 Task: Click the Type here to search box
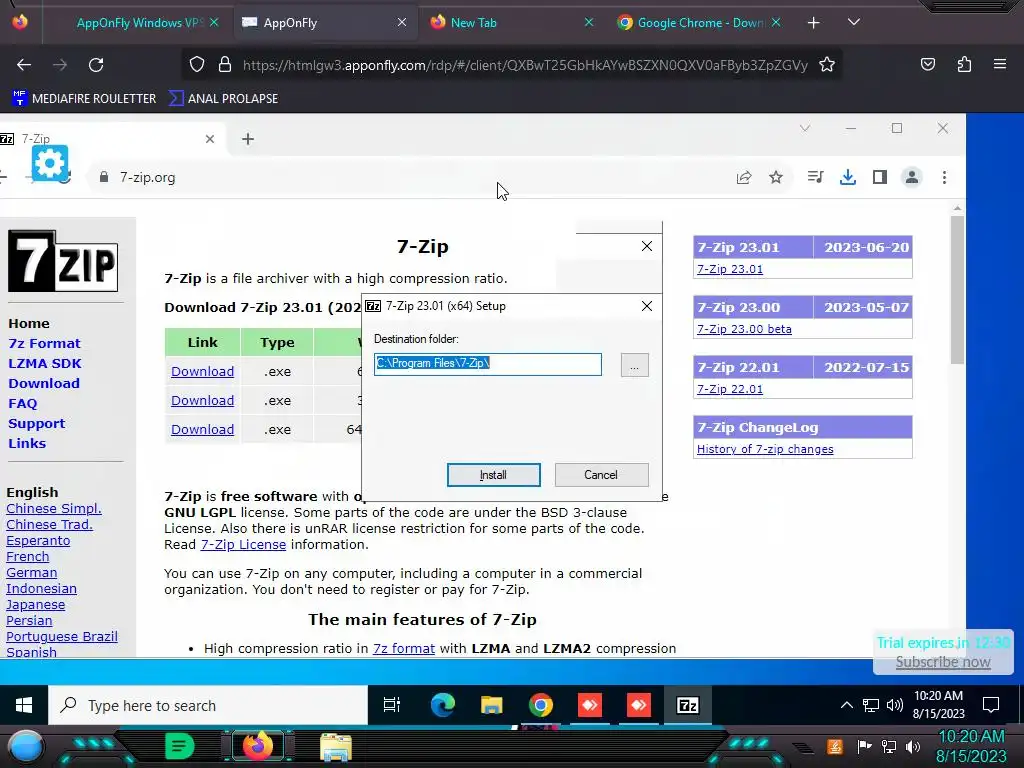tap(208, 705)
